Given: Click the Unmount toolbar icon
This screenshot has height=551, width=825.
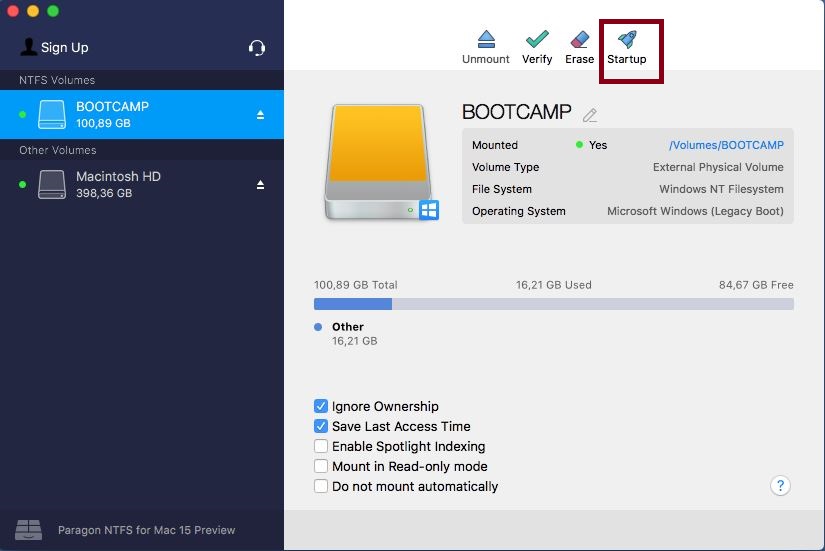Looking at the screenshot, I should click(486, 39).
